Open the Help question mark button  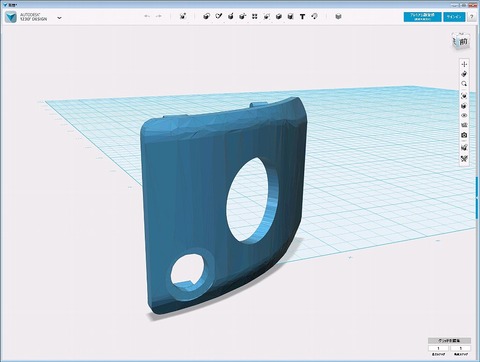pos(471,17)
